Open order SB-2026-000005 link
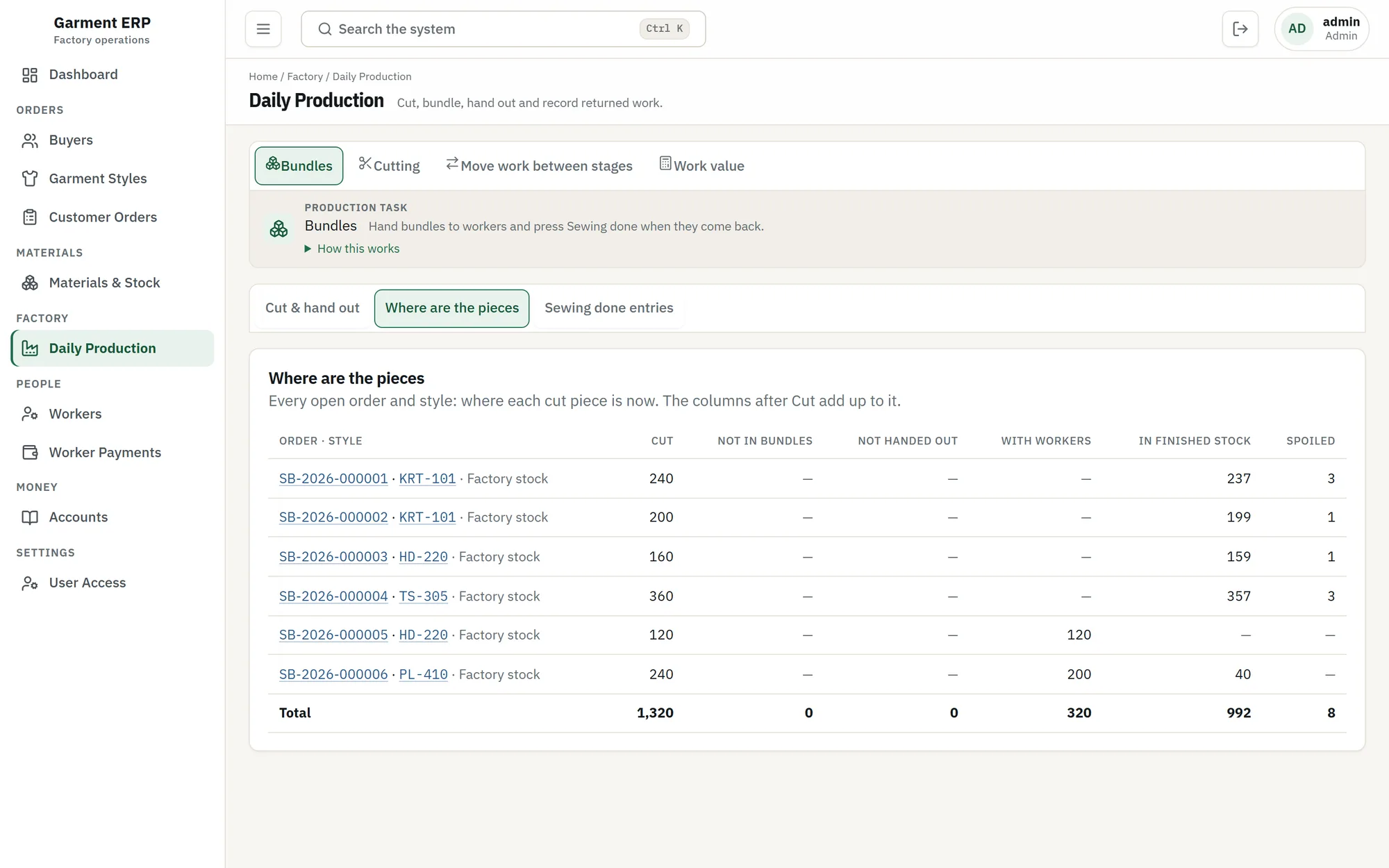The image size is (1389, 868). pyautogui.click(x=333, y=635)
